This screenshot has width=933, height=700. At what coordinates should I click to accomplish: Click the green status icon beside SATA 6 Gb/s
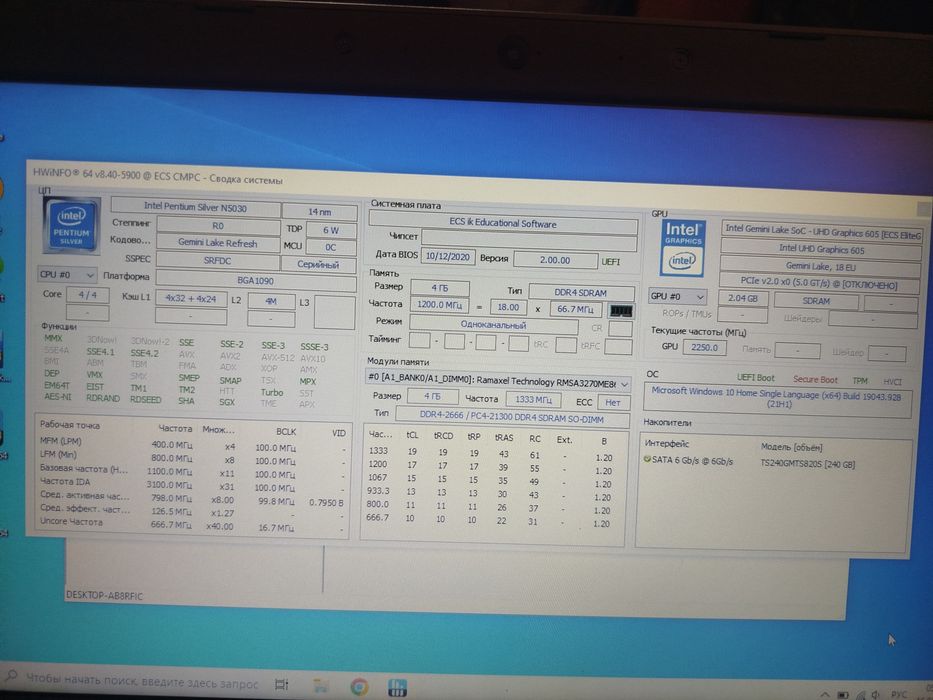(x=647, y=460)
